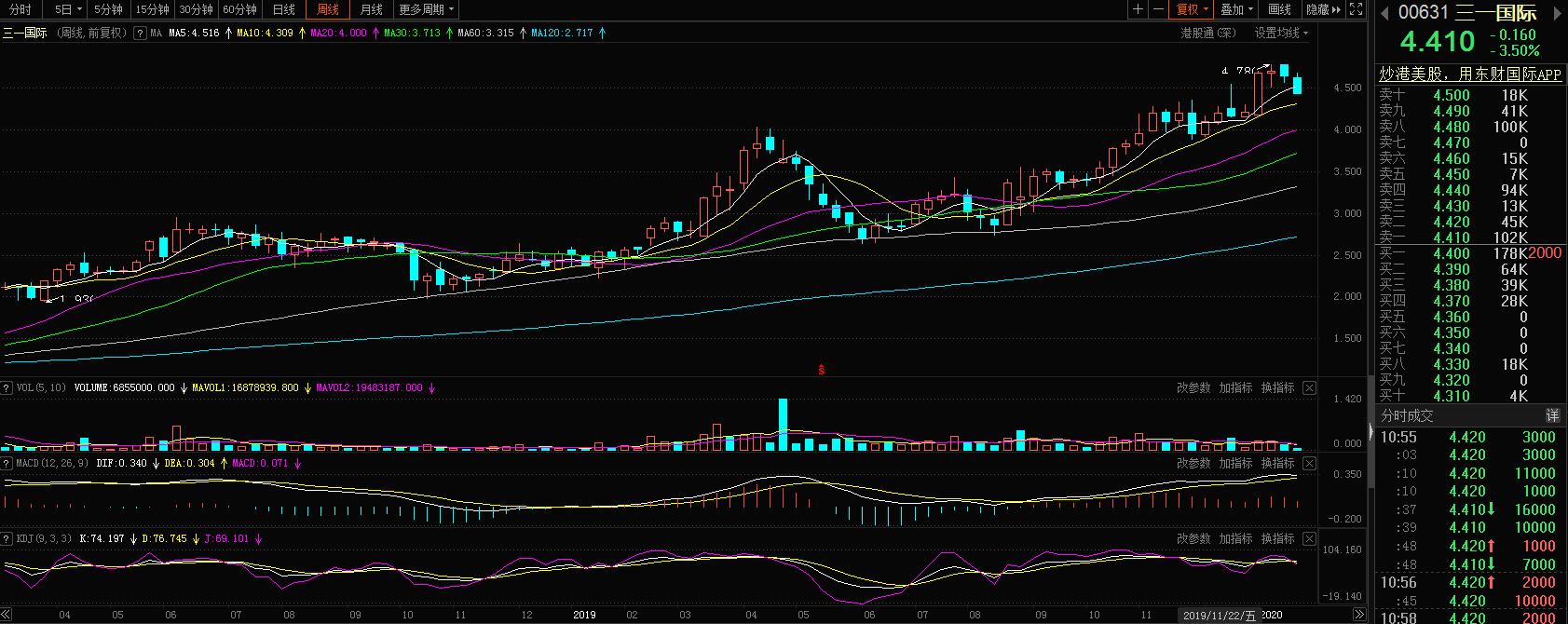Screen dimensions: 1568x624
Task: Expand the 更多周期 dropdown
Action: tap(426, 9)
